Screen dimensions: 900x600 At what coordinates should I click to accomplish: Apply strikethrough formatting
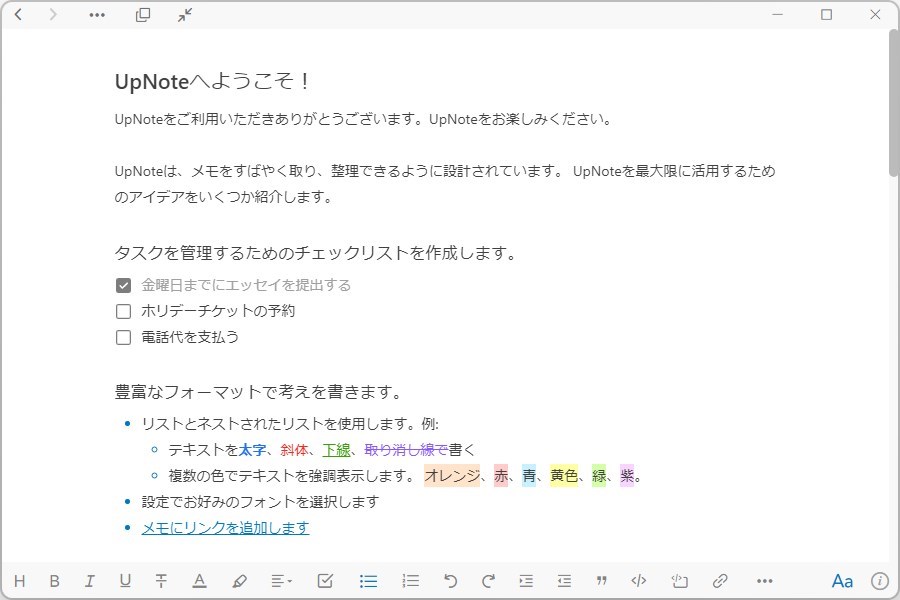point(161,581)
